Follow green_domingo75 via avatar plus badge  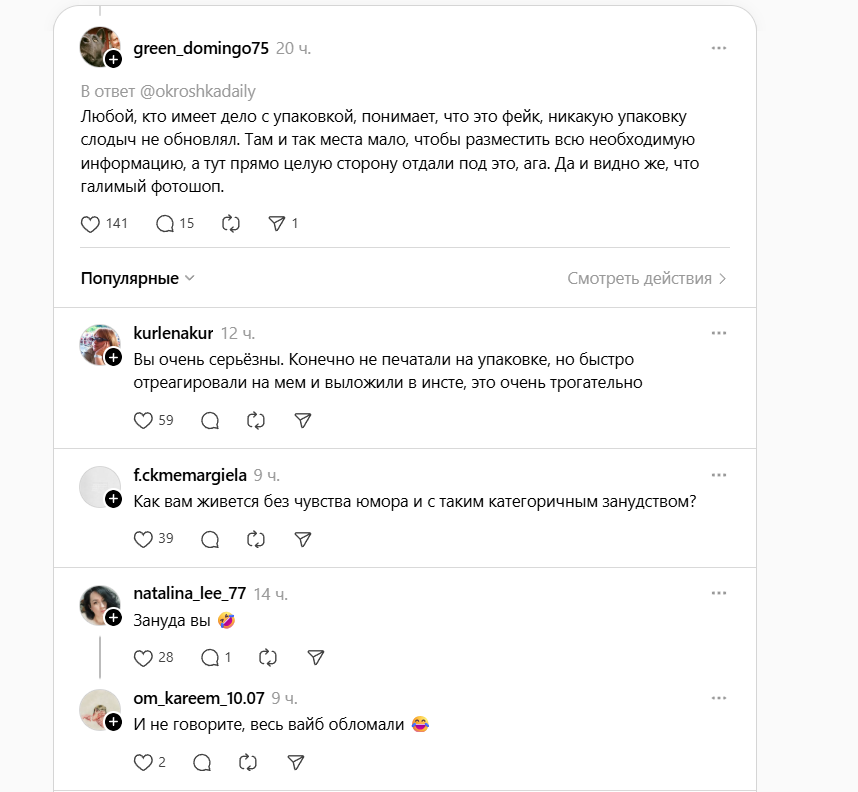pyautogui.click(x=113, y=60)
